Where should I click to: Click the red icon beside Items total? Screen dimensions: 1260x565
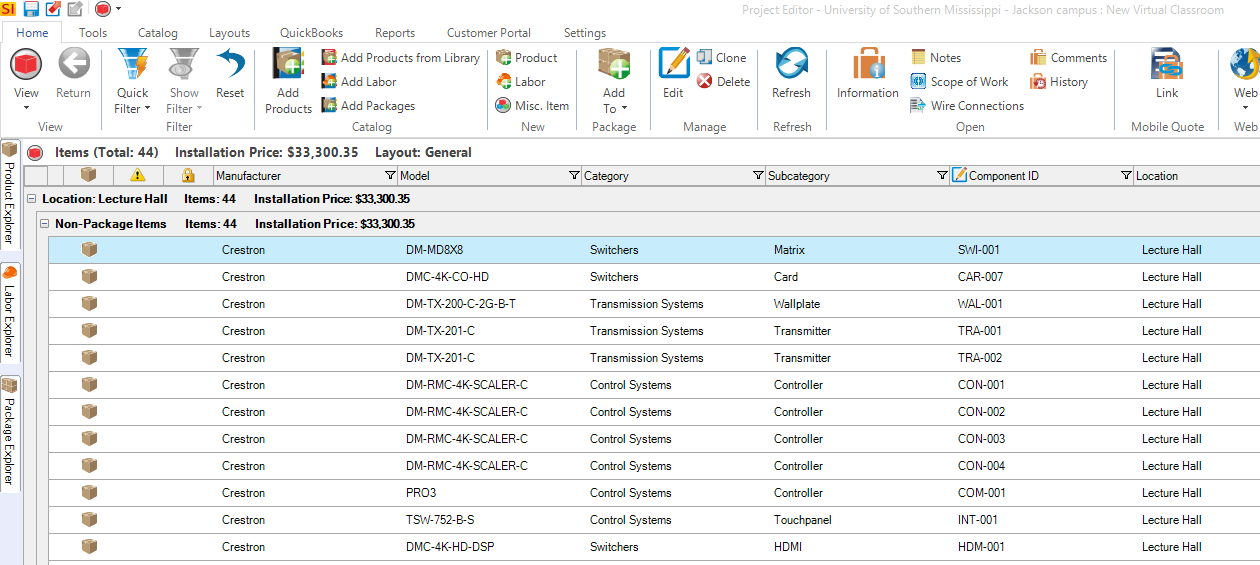point(35,153)
